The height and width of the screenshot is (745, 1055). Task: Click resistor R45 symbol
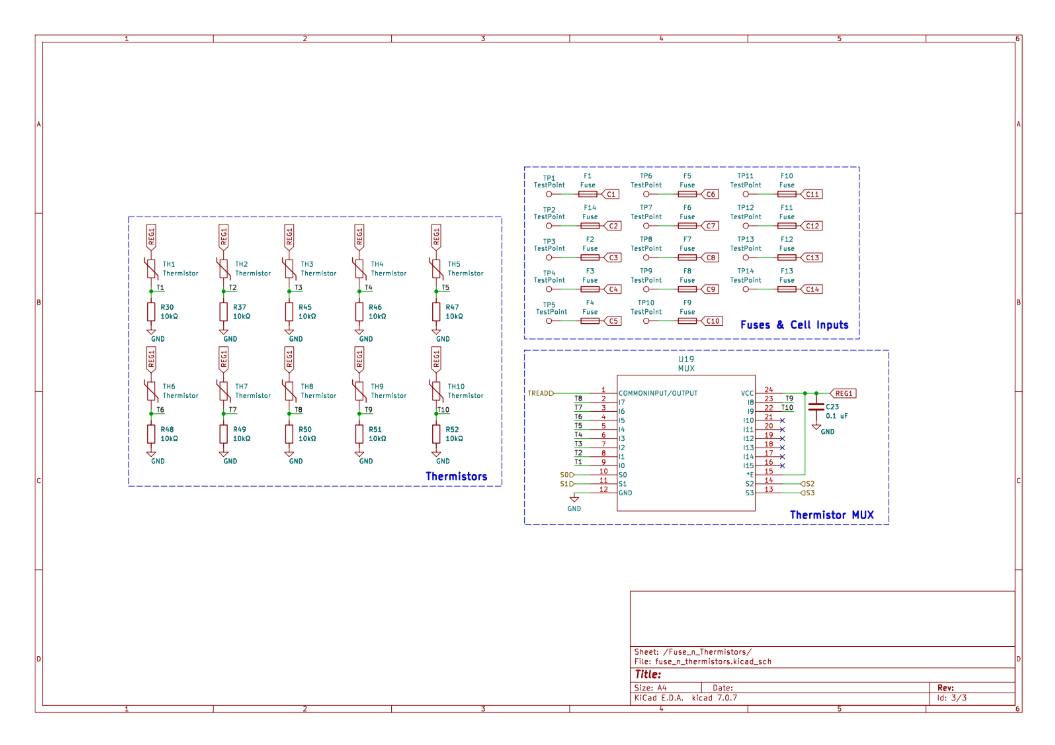pyautogui.click(x=289, y=312)
